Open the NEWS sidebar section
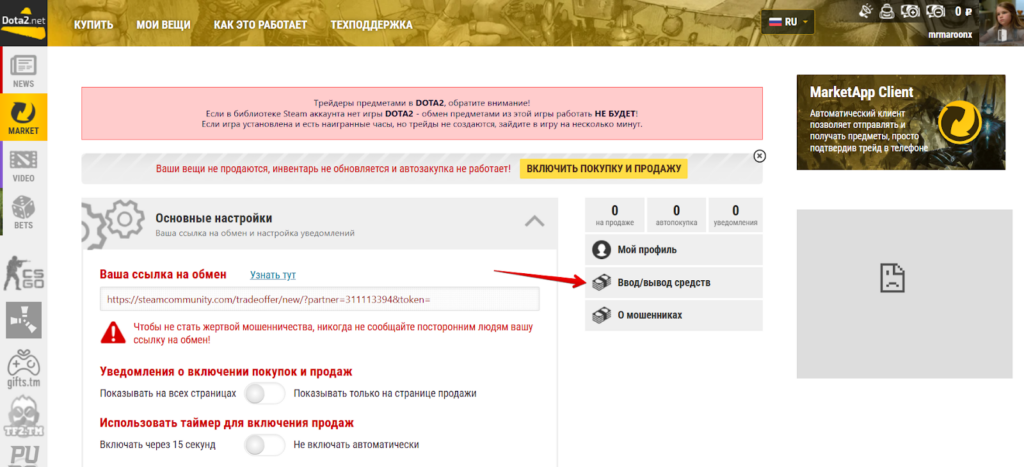Image resolution: width=1024 pixels, height=467 pixels. tap(24, 71)
